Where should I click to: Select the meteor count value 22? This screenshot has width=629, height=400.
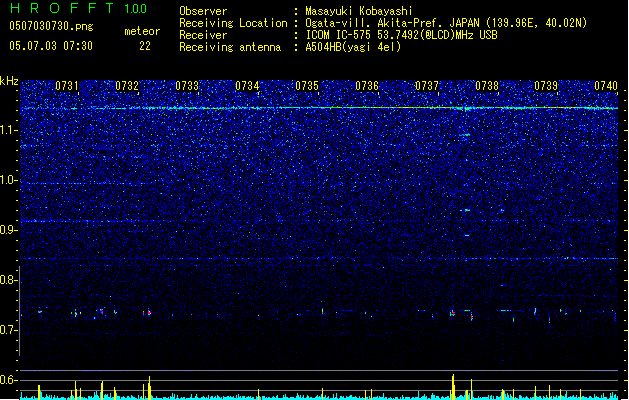click(145, 46)
